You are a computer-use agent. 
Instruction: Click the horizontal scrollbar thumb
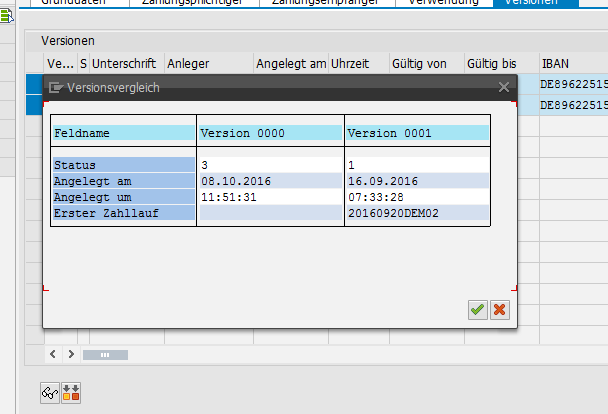click(98, 354)
